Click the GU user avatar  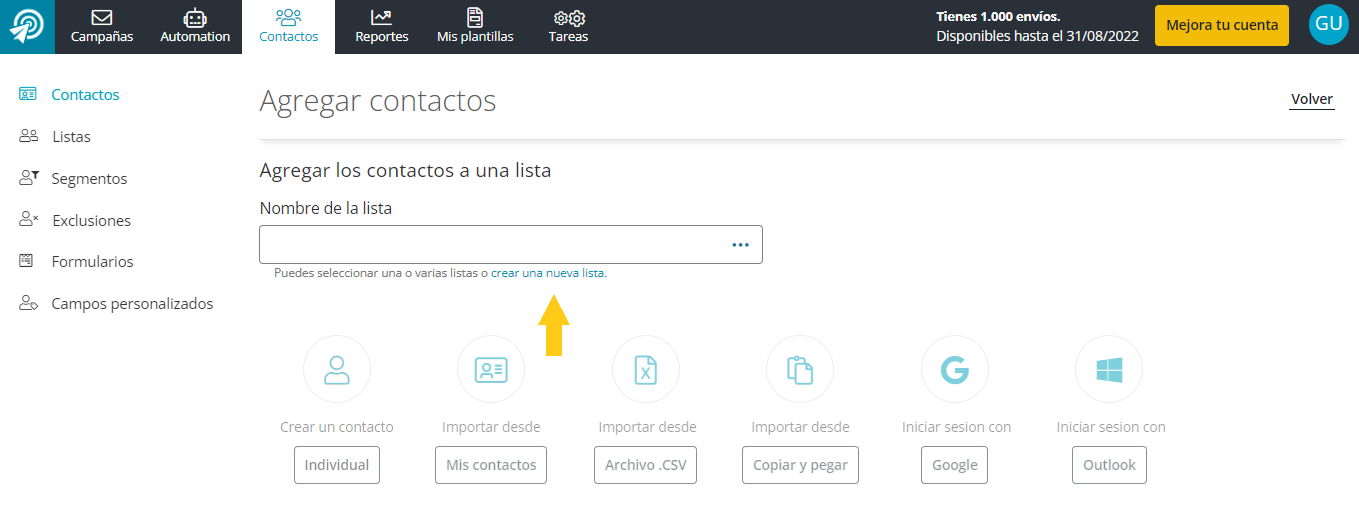1328,25
